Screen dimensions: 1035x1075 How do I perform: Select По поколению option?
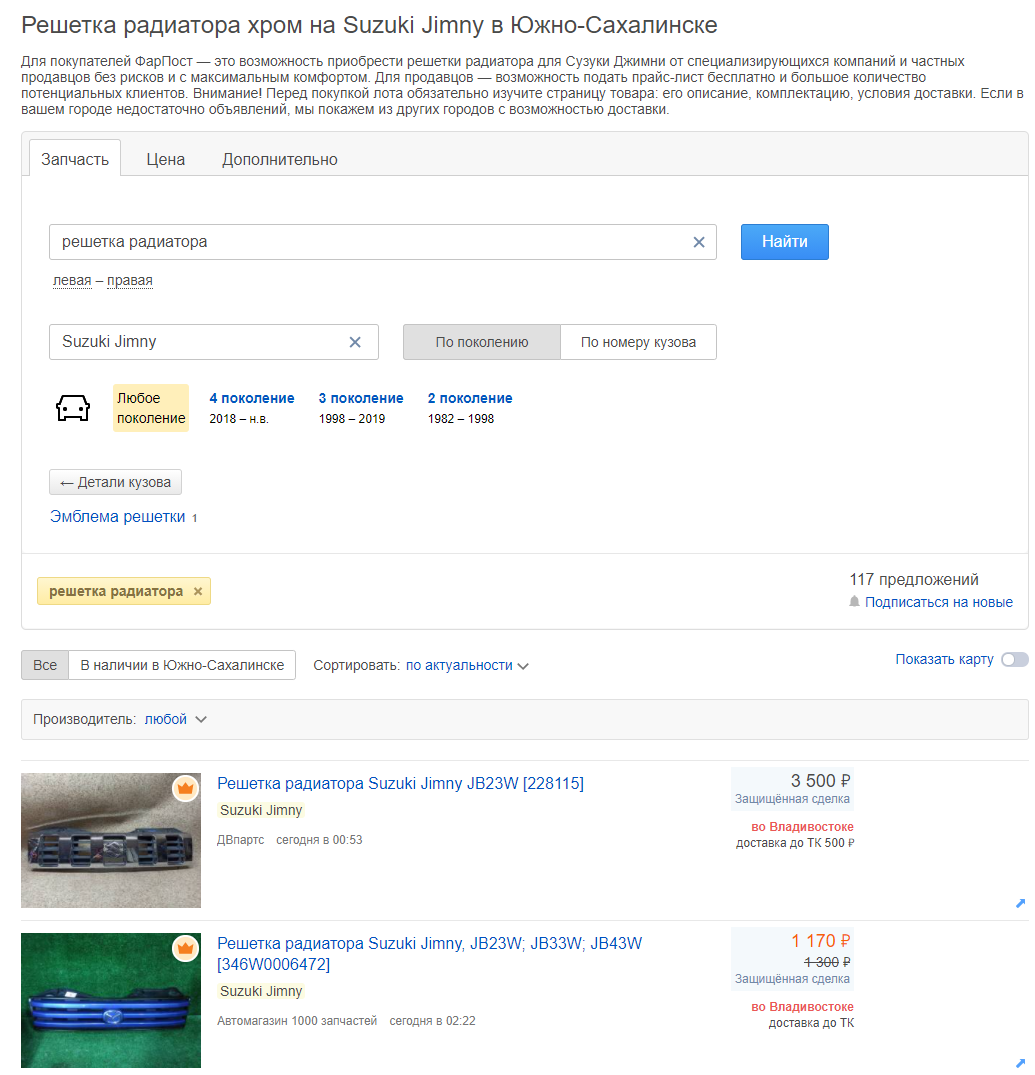pos(482,342)
